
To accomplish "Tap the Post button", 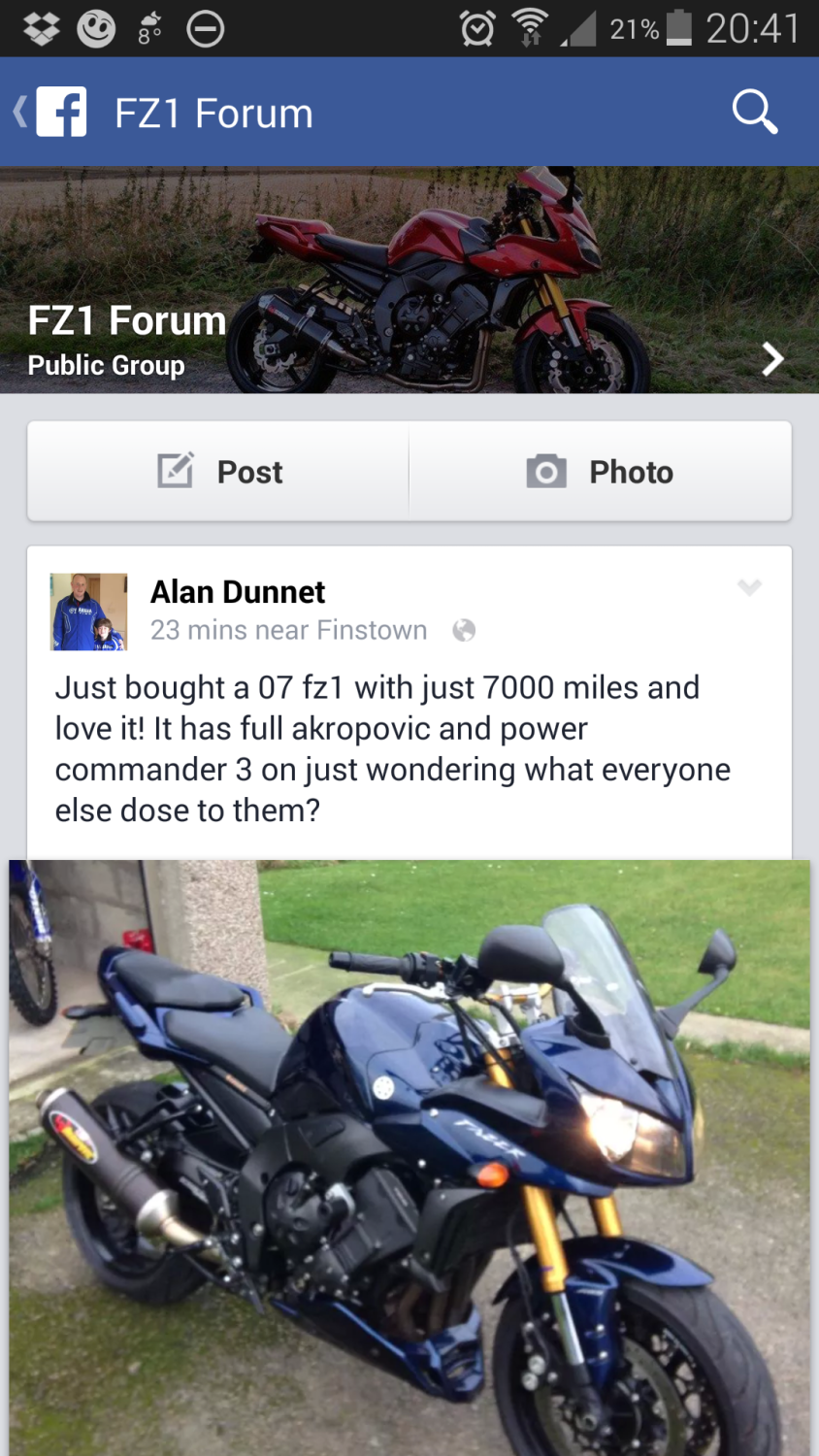I will click(218, 472).
